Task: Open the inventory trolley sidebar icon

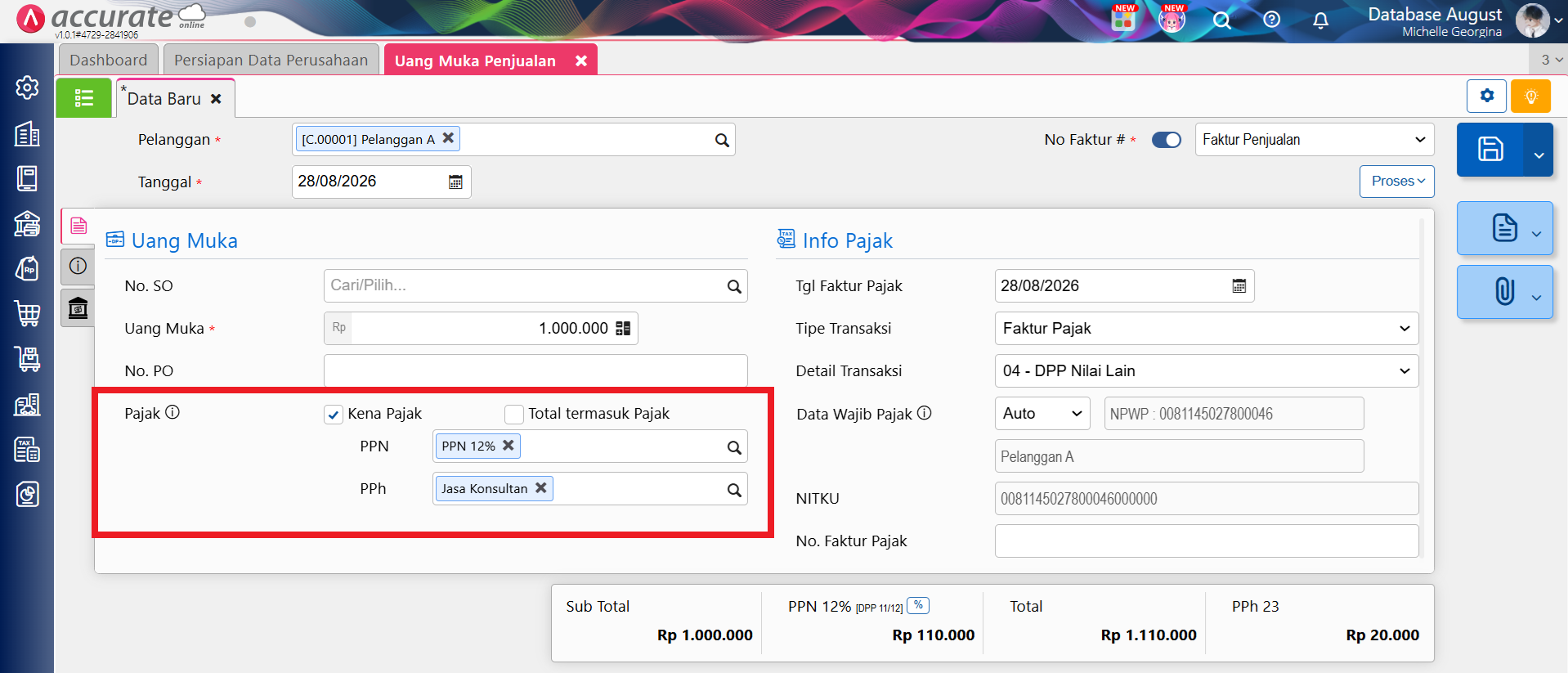Action: tap(27, 358)
